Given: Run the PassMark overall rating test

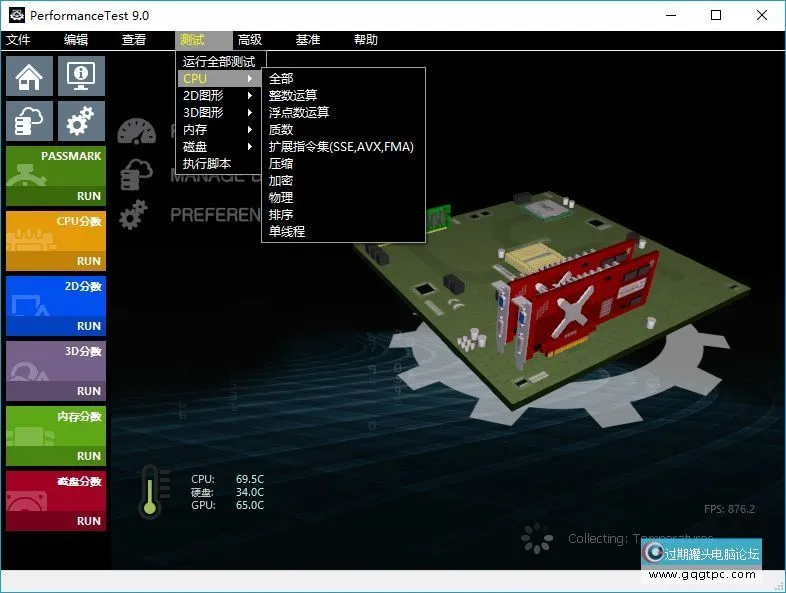Looking at the screenshot, I should point(56,176).
